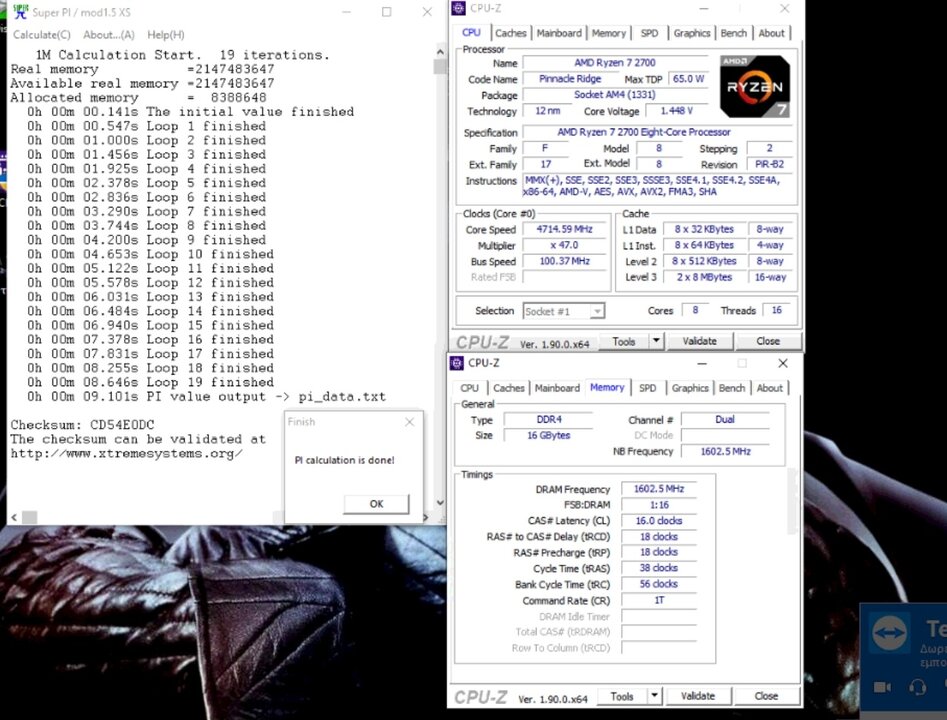The height and width of the screenshot is (720, 947).
Task: Select Mainboard tab in bottom CPU-Z window
Action: pyautogui.click(x=557, y=388)
